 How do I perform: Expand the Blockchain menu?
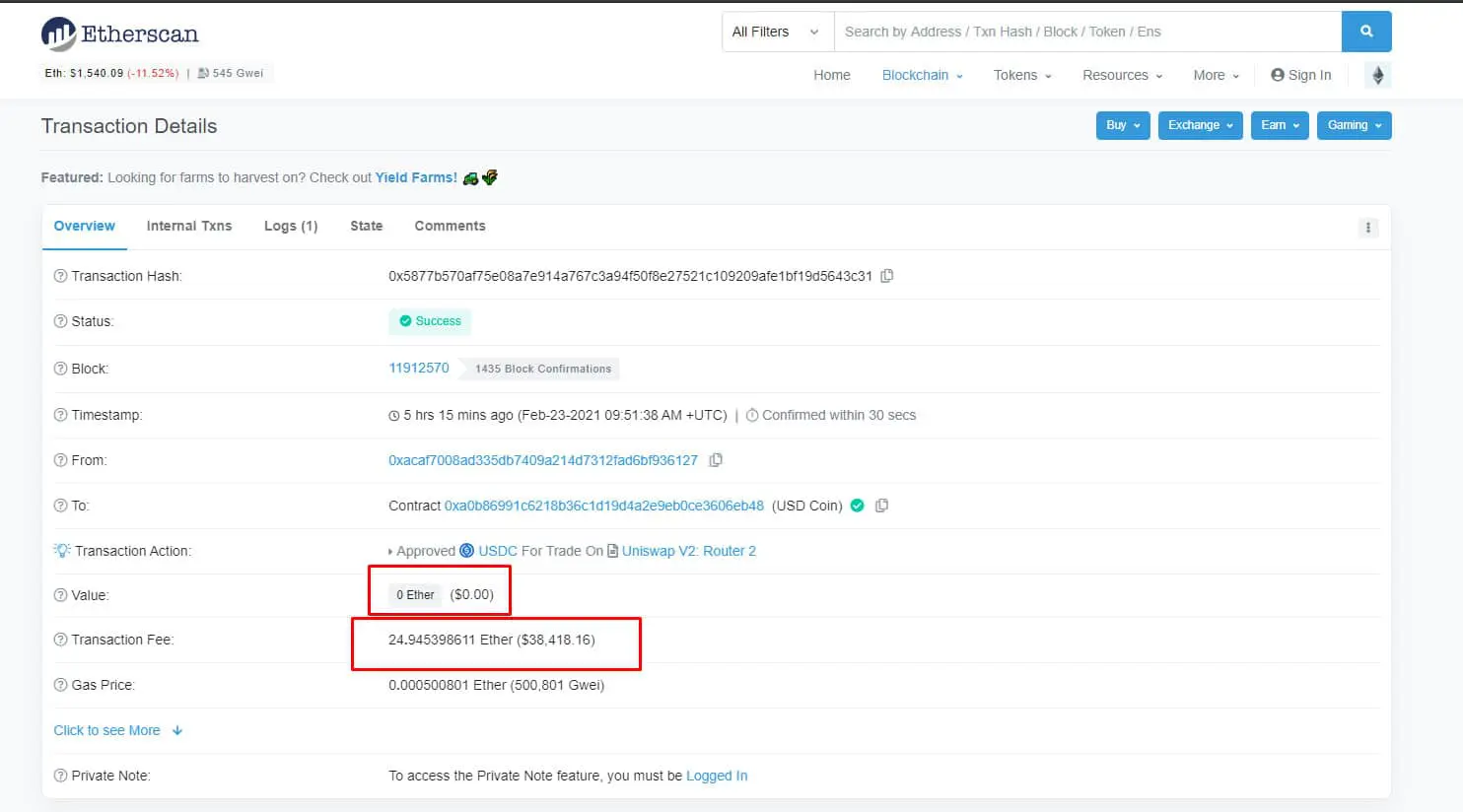pos(923,75)
